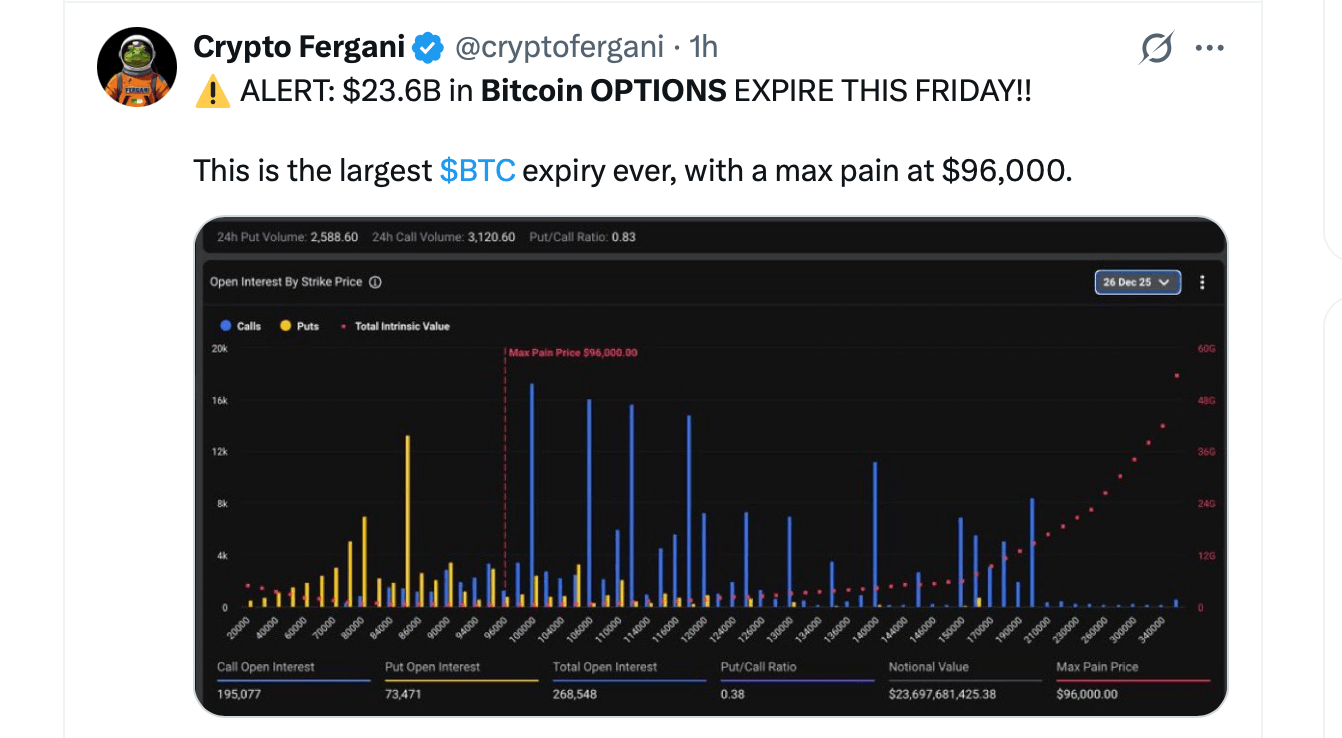The width and height of the screenshot is (1342, 738).
Task: Click the Max Pain Price dashed marker line
Action: [x=504, y=480]
